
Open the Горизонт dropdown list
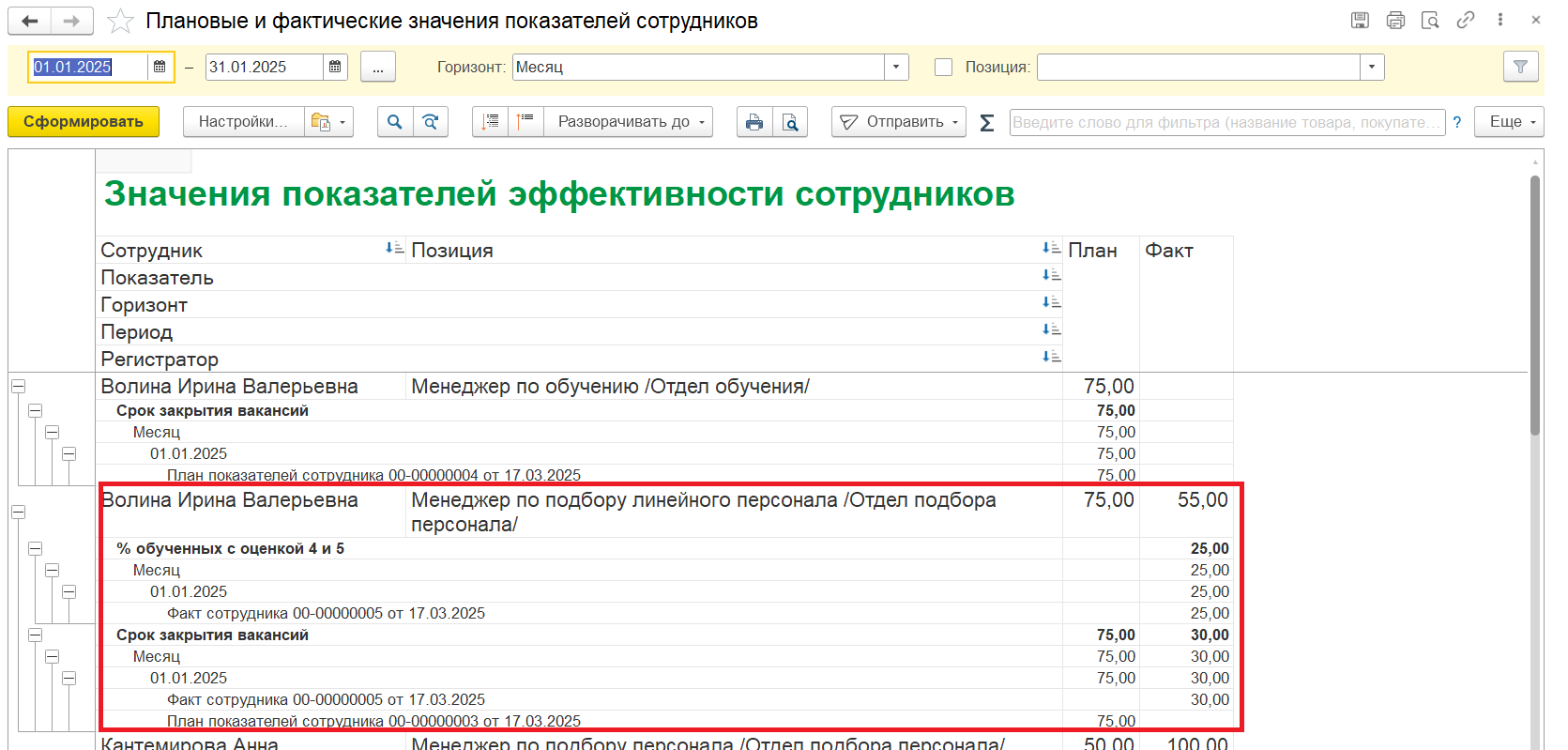coord(896,67)
